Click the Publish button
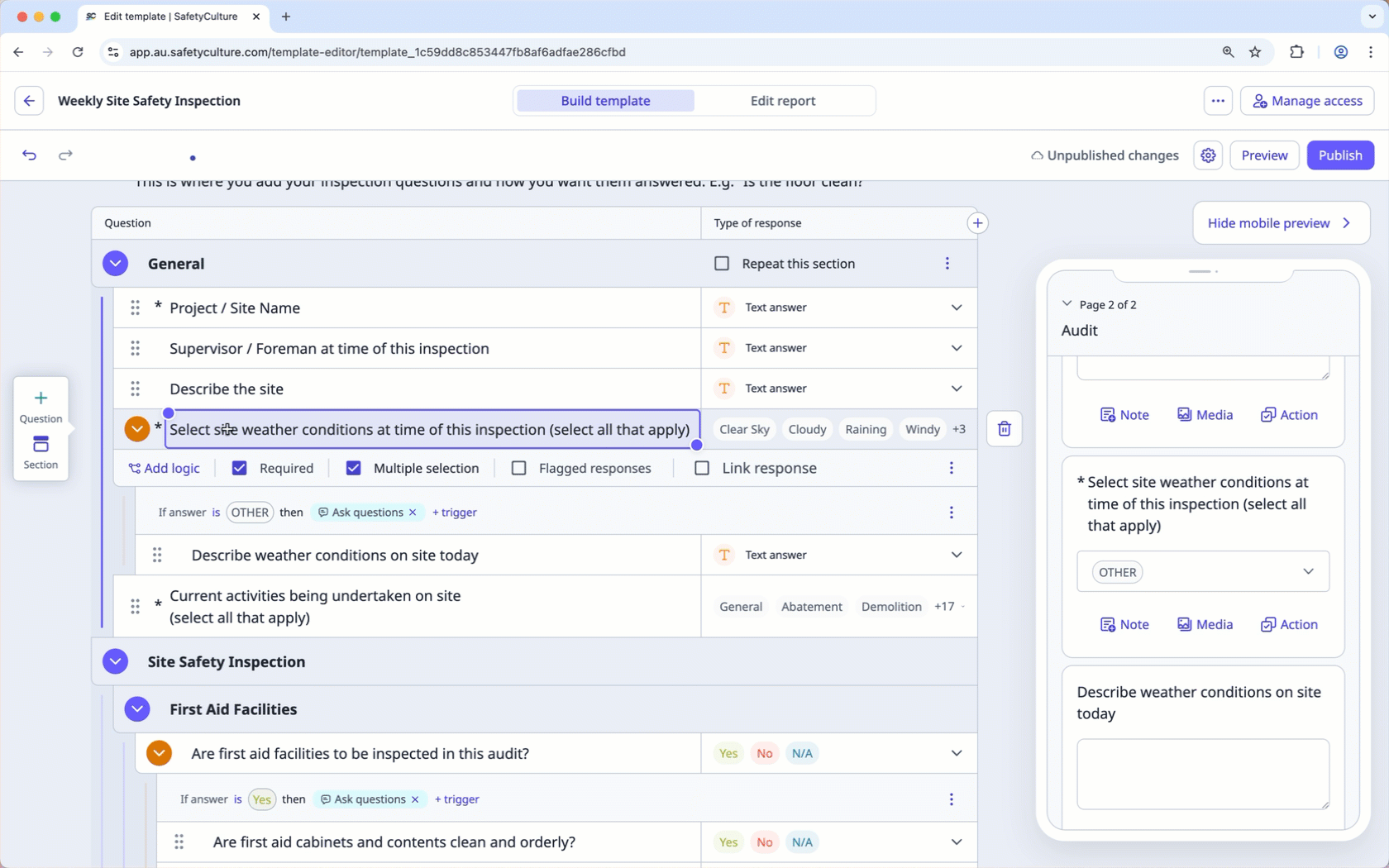 tap(1340, 155)
